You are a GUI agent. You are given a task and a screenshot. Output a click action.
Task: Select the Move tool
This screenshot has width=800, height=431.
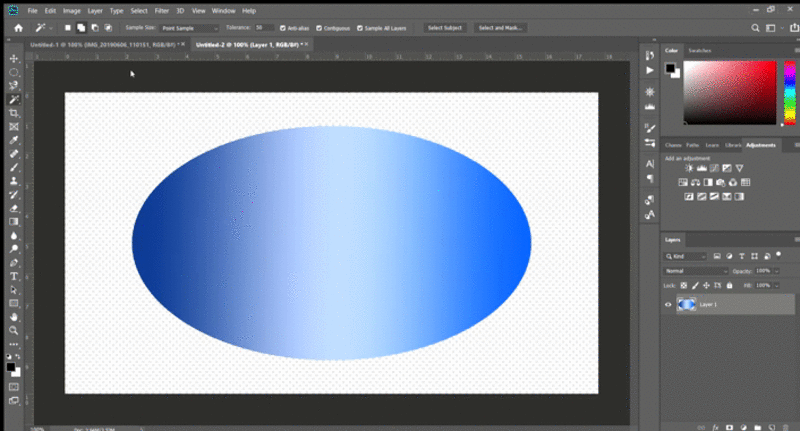[x=14, y=59]
